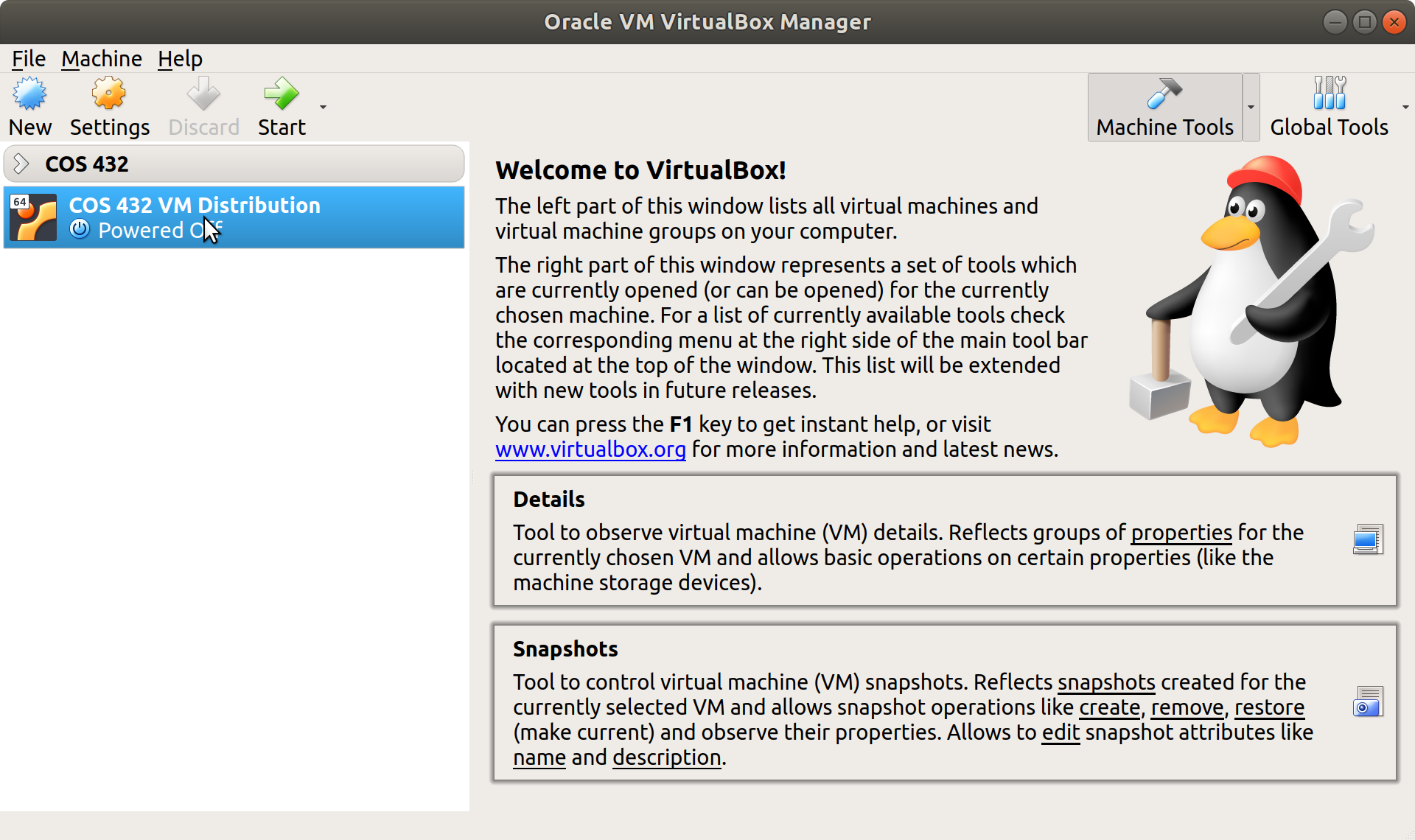Click the name link in Snapshots
1415x840 pixels.
(x=539, y=757)
